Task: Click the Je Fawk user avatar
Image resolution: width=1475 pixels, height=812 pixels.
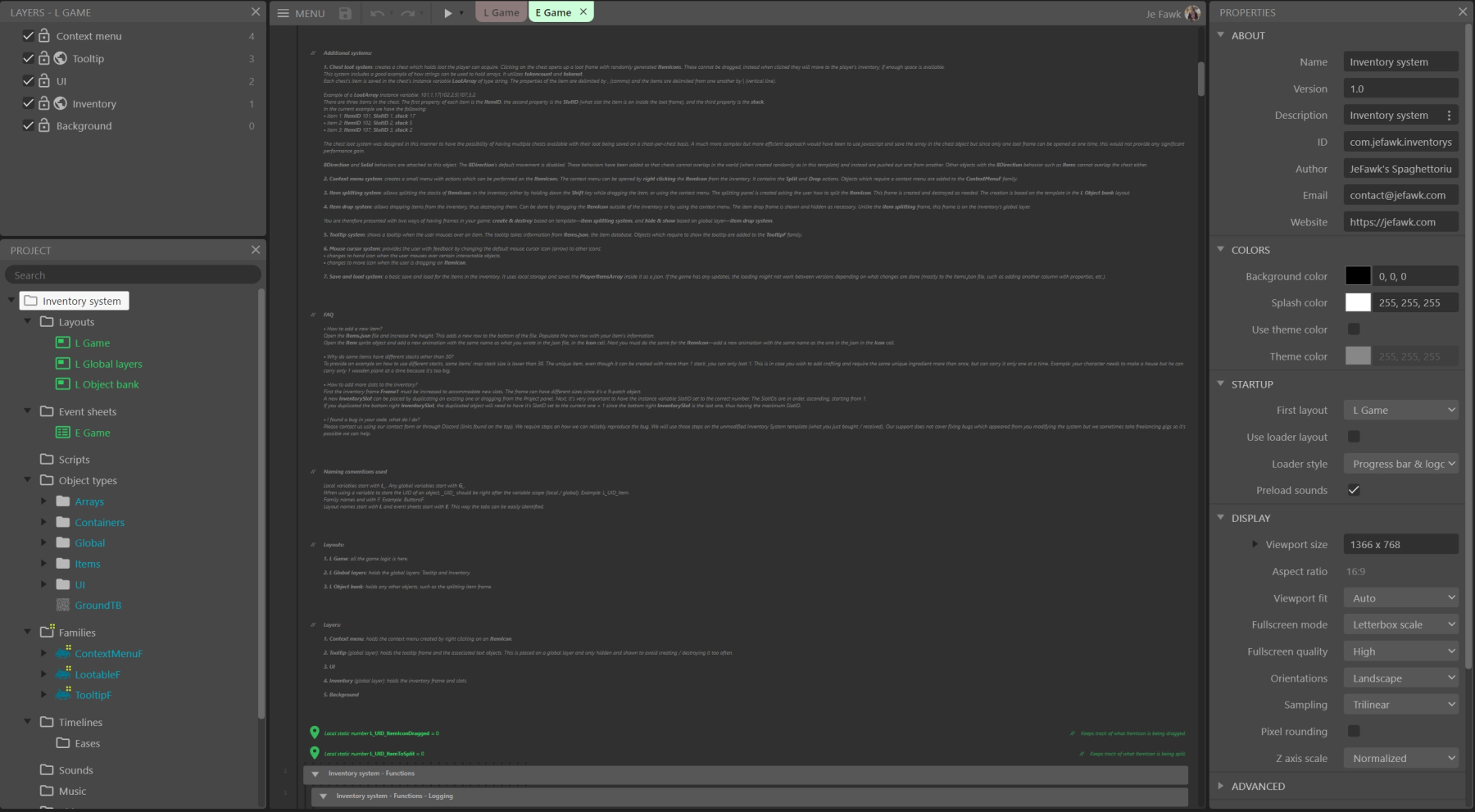Action: 1192,13
